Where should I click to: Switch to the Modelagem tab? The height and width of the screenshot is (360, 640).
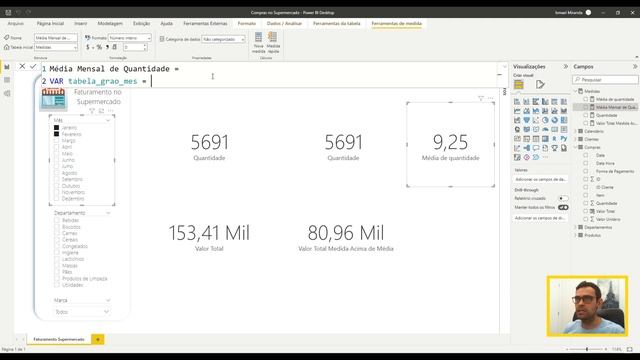(110, 24)
